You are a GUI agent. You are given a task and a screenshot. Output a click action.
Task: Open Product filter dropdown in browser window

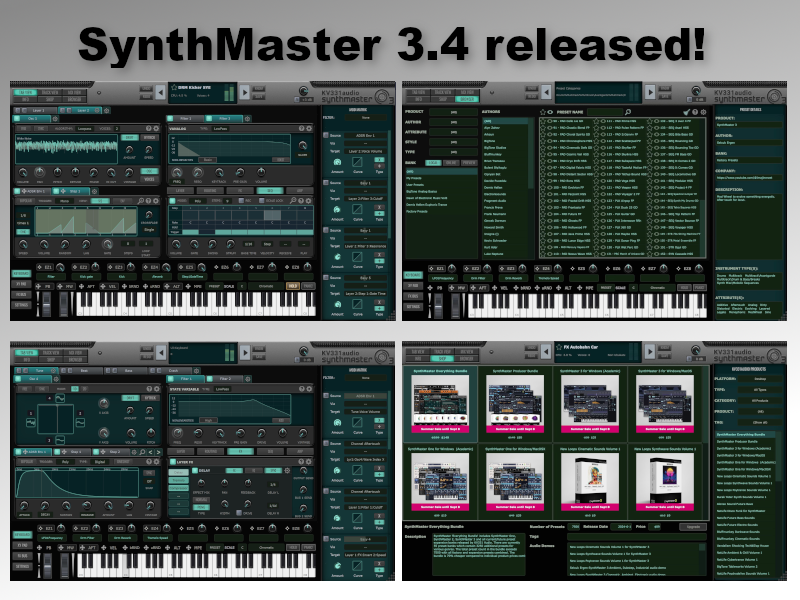454,112
